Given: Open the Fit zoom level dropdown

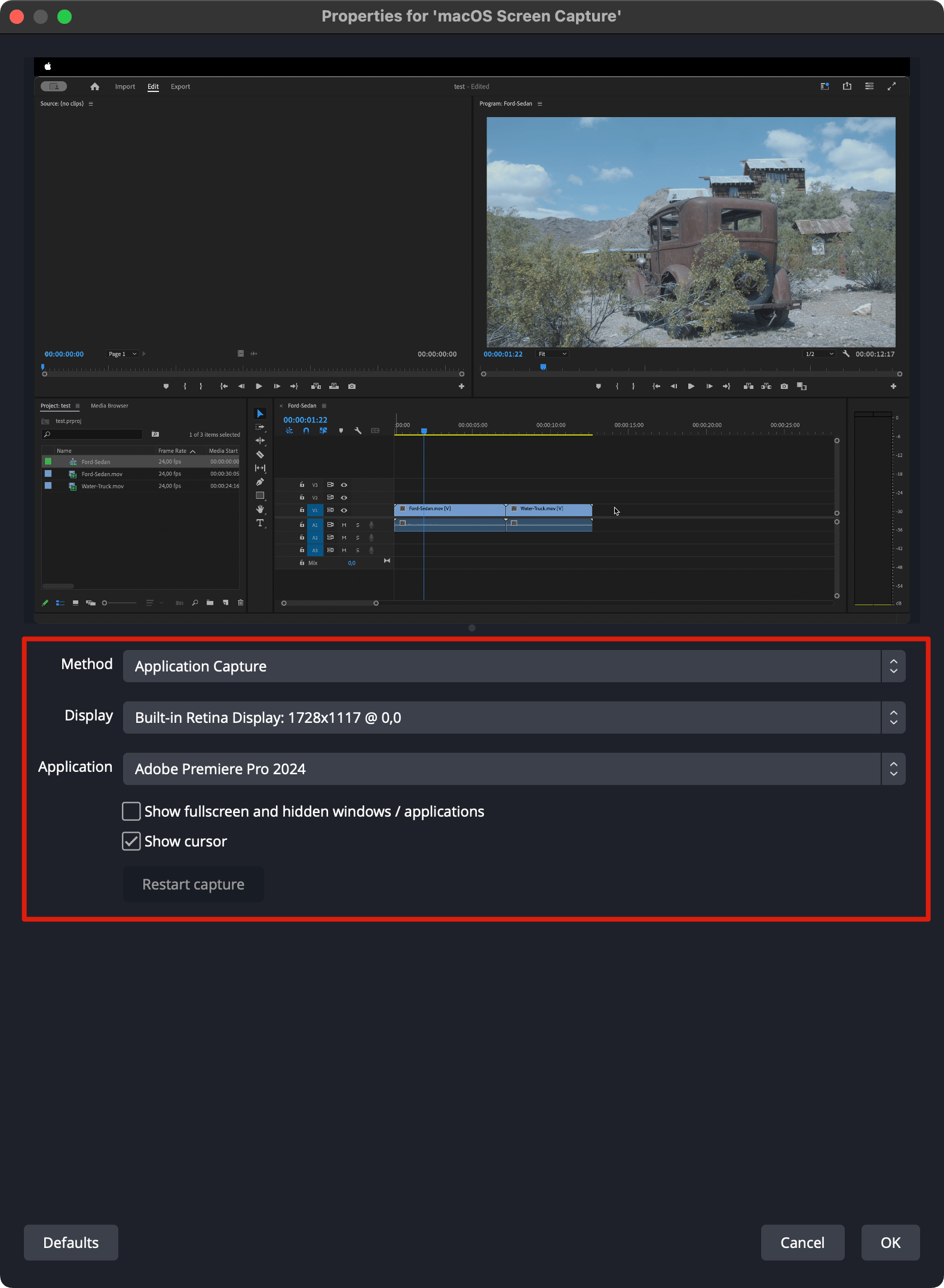Looking at the screenshot, I should (x=553, y=354).
